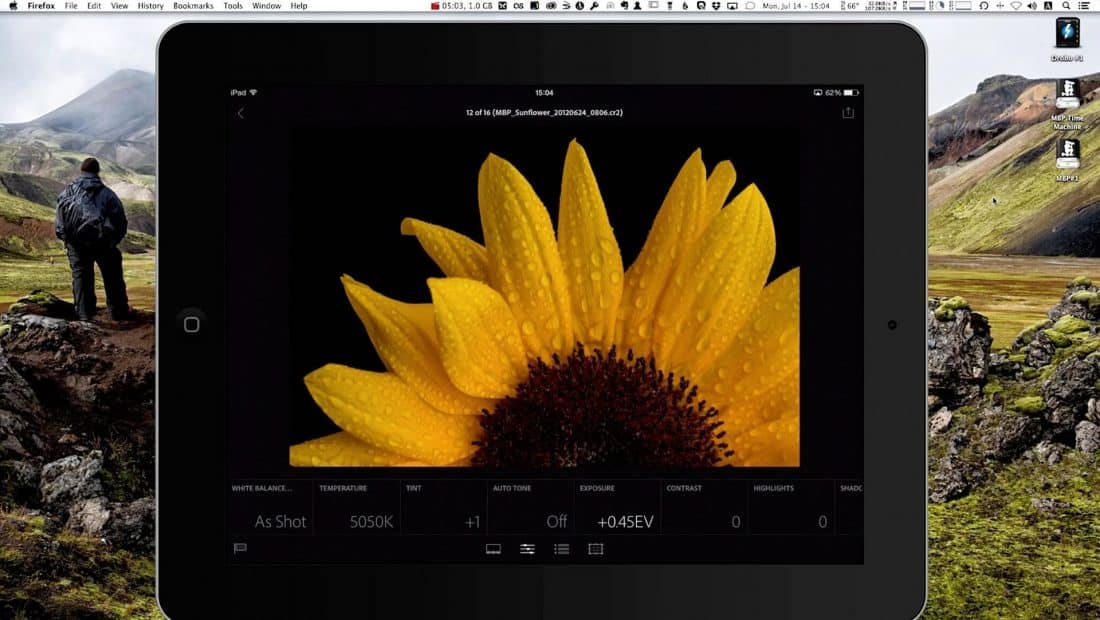Open the Bookmarks menu
The width and height of the screenshot is (1100, 620).
point(193,6)
